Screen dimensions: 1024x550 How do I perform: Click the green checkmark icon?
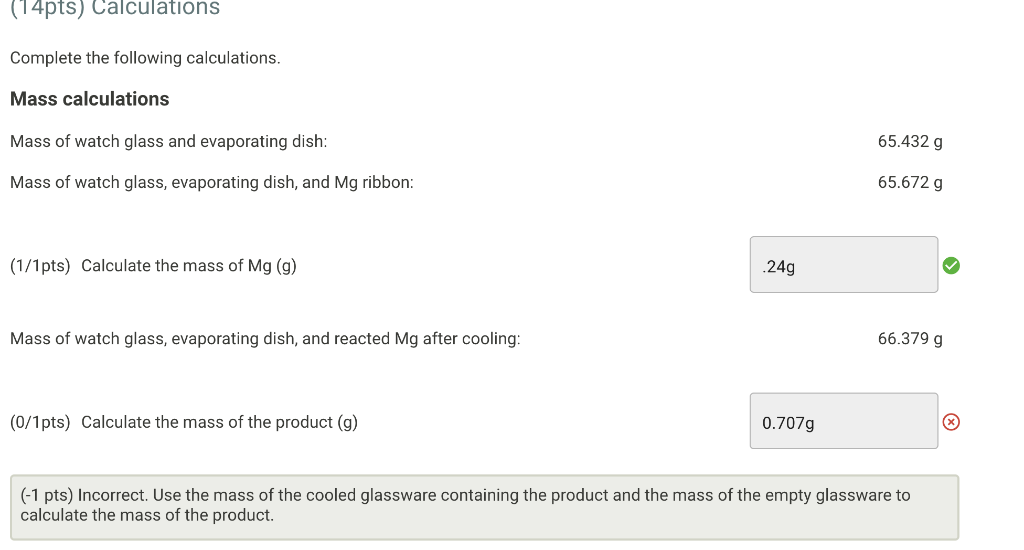pos(951,265)
